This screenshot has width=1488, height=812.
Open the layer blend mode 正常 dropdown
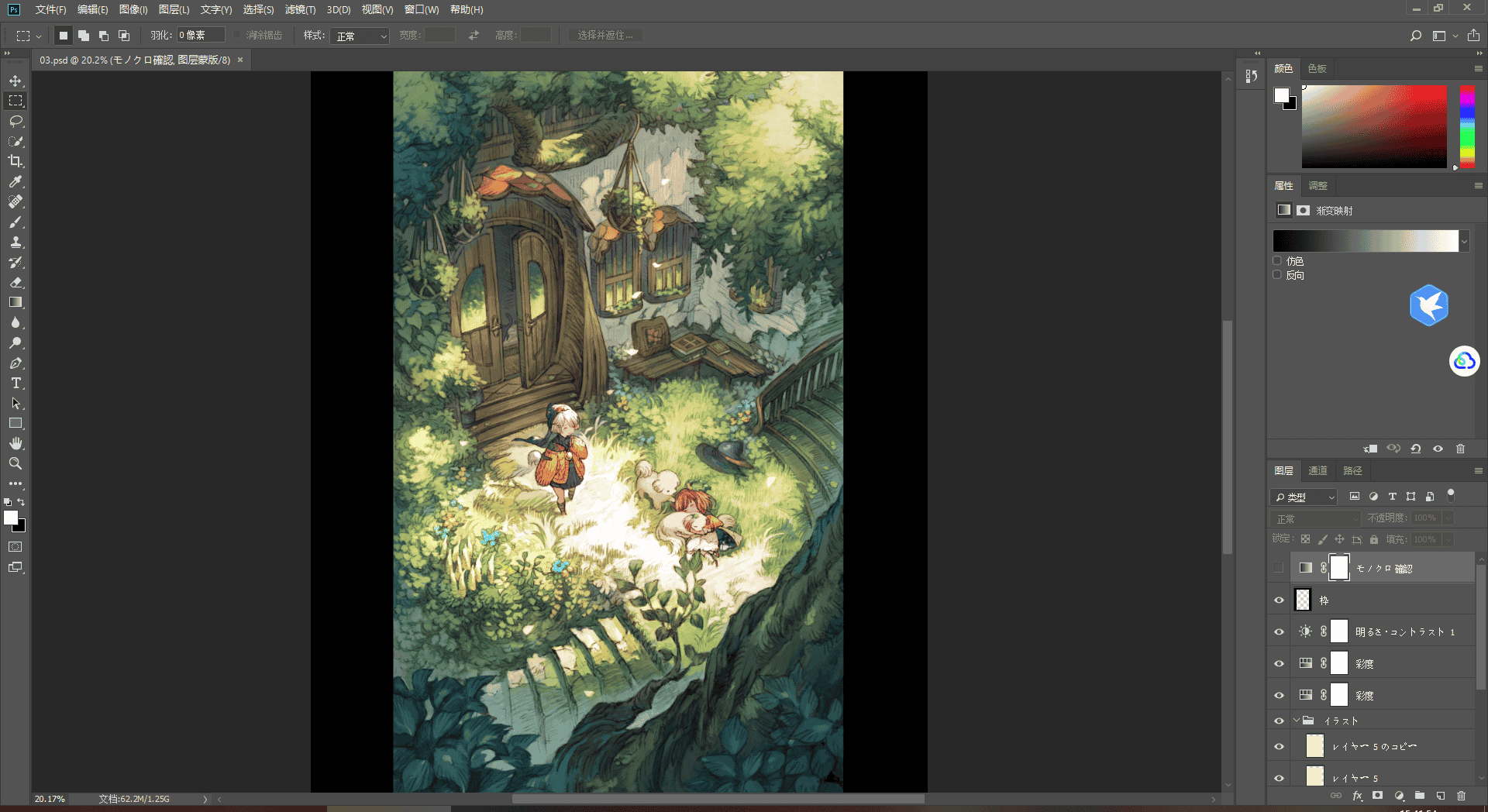[x=1315, y=518]
